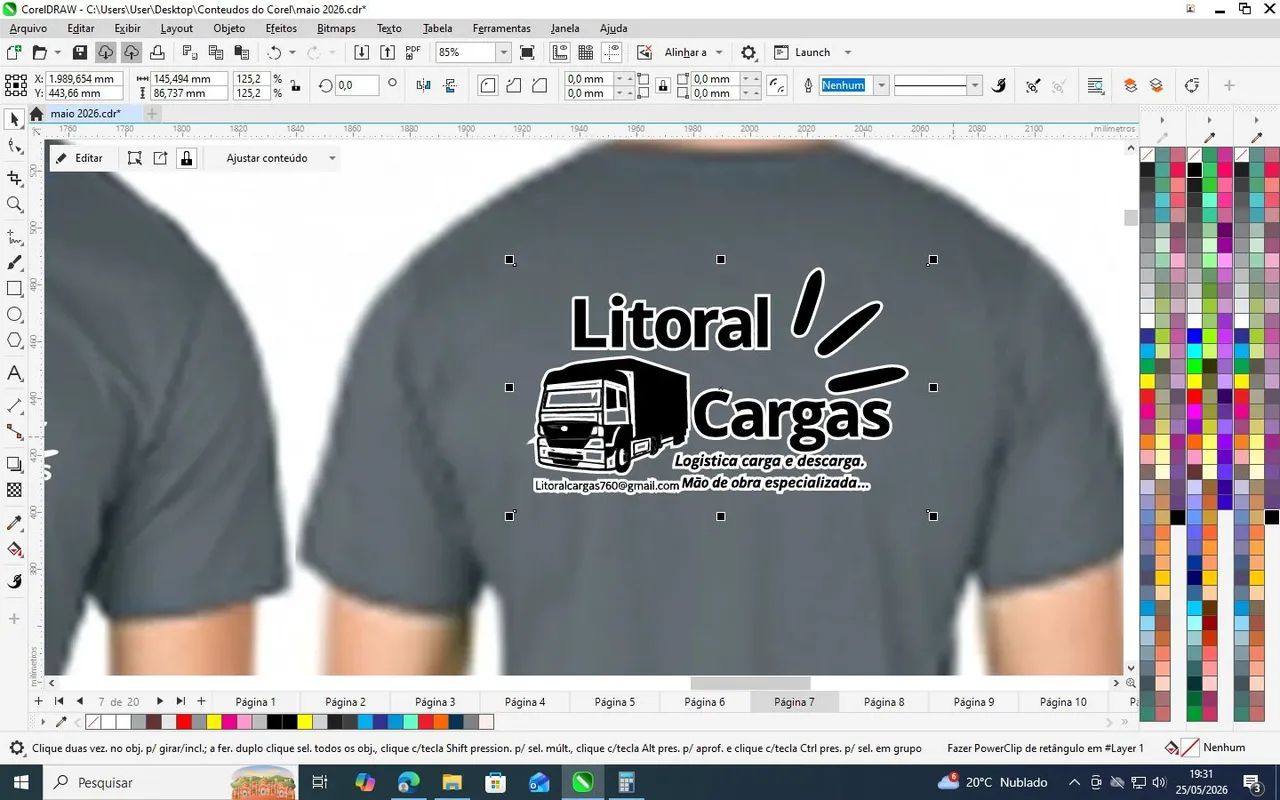Switch to Página 8 tab
Image resolution: width=1280 pixels, height=800 pixels.
coord(884,702)
